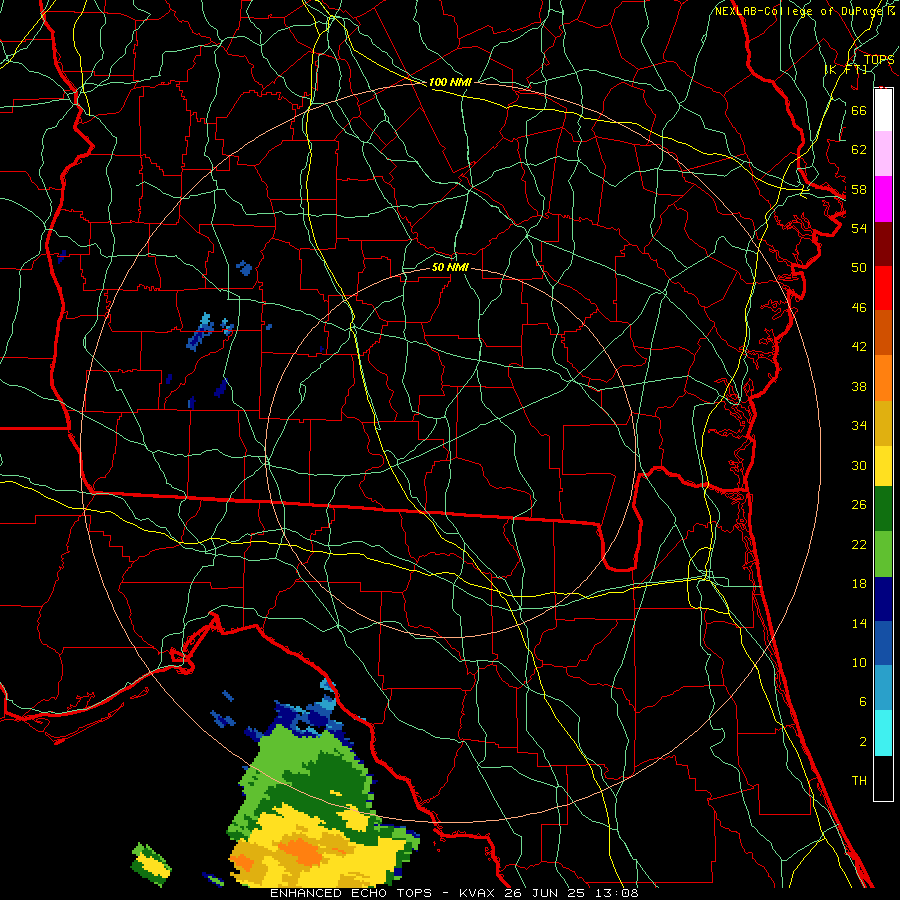This screenshot has height=900, width=900.
Task: Click the navy blue legend swatch
Action: click(x=883, y=599)
